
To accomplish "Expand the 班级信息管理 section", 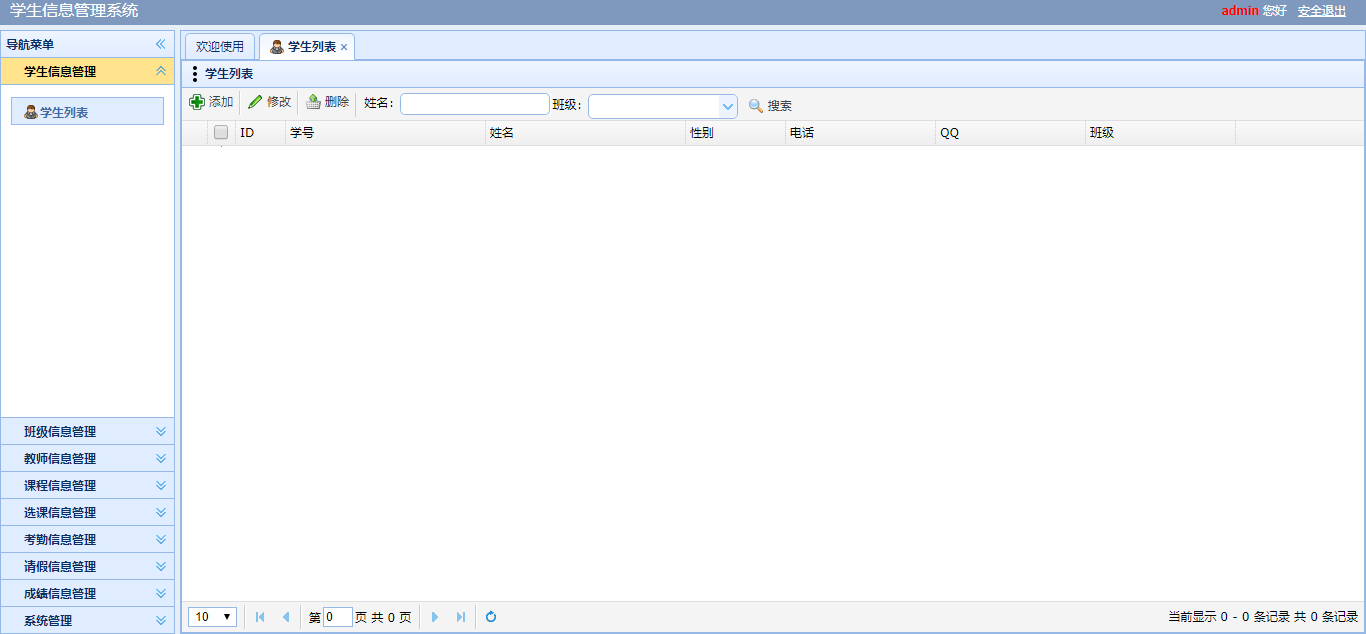I will [x=87, y=431].
